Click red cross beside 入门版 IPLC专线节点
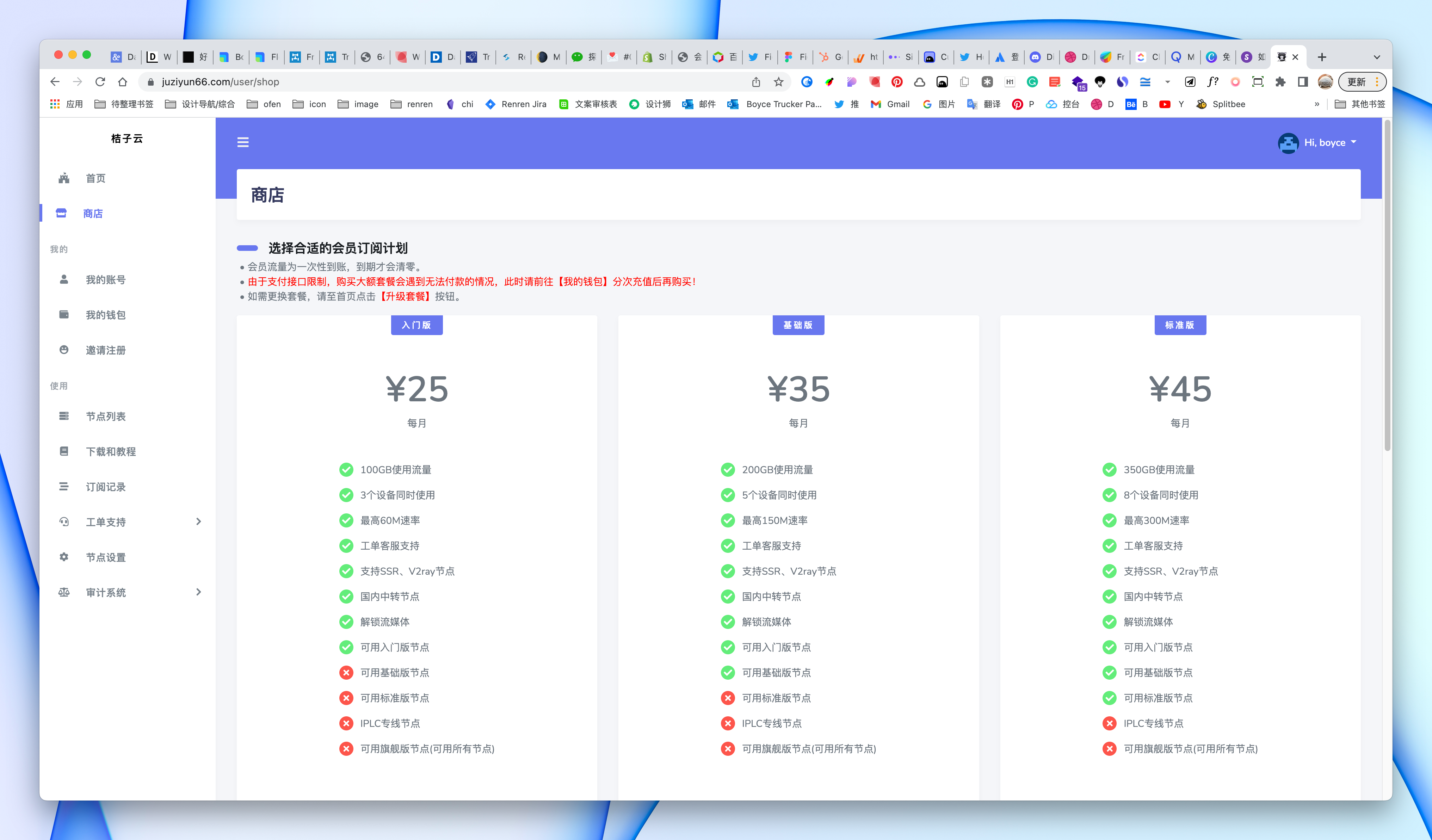The width and height of the screenshot is (1432, 840). (x=346, y=723)
